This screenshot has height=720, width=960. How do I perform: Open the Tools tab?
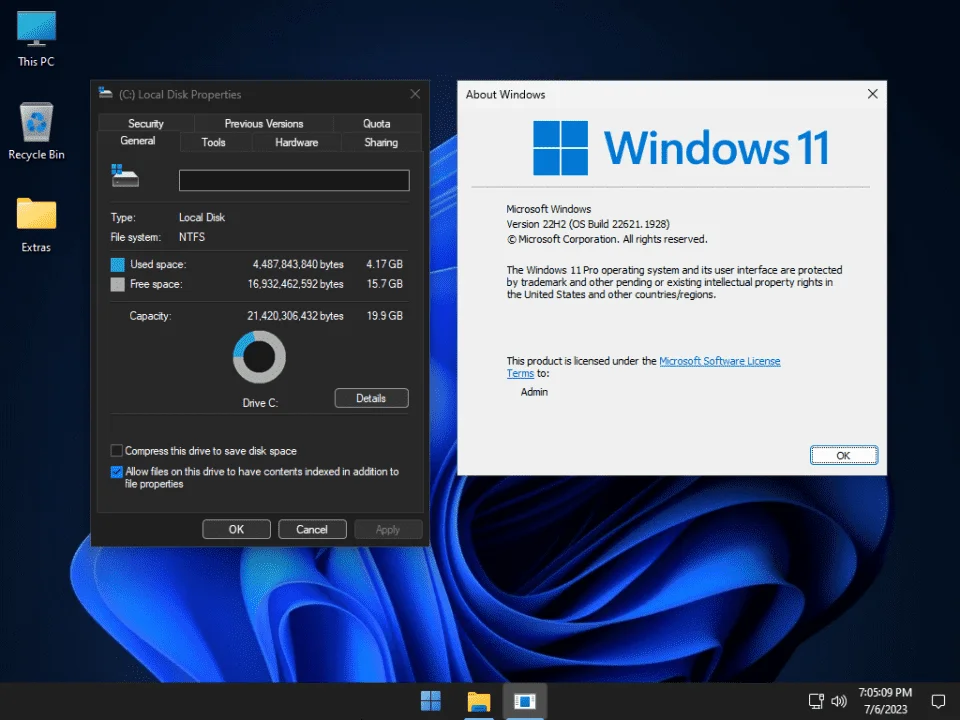[213, 142]
